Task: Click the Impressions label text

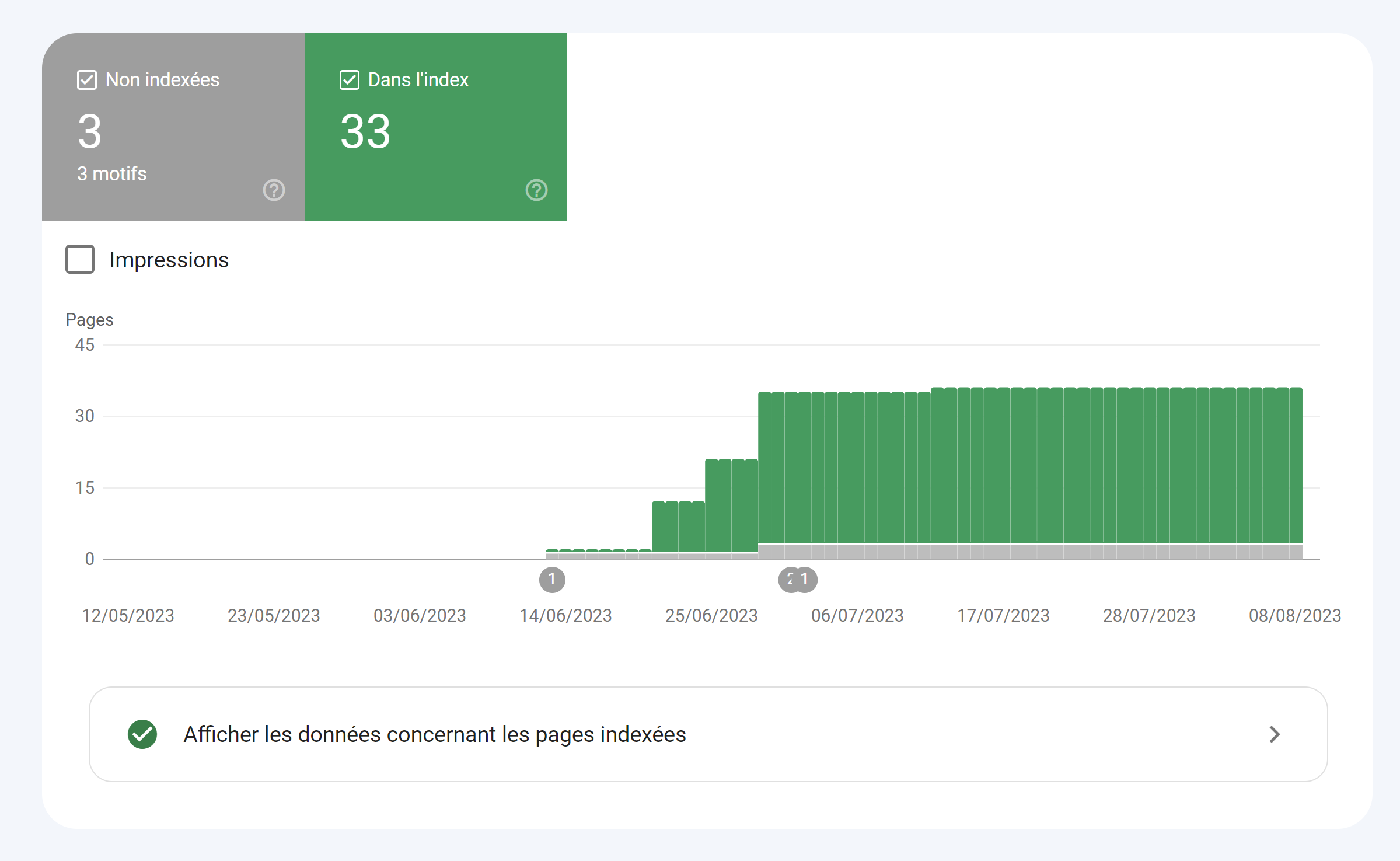Action: [169, 260]
